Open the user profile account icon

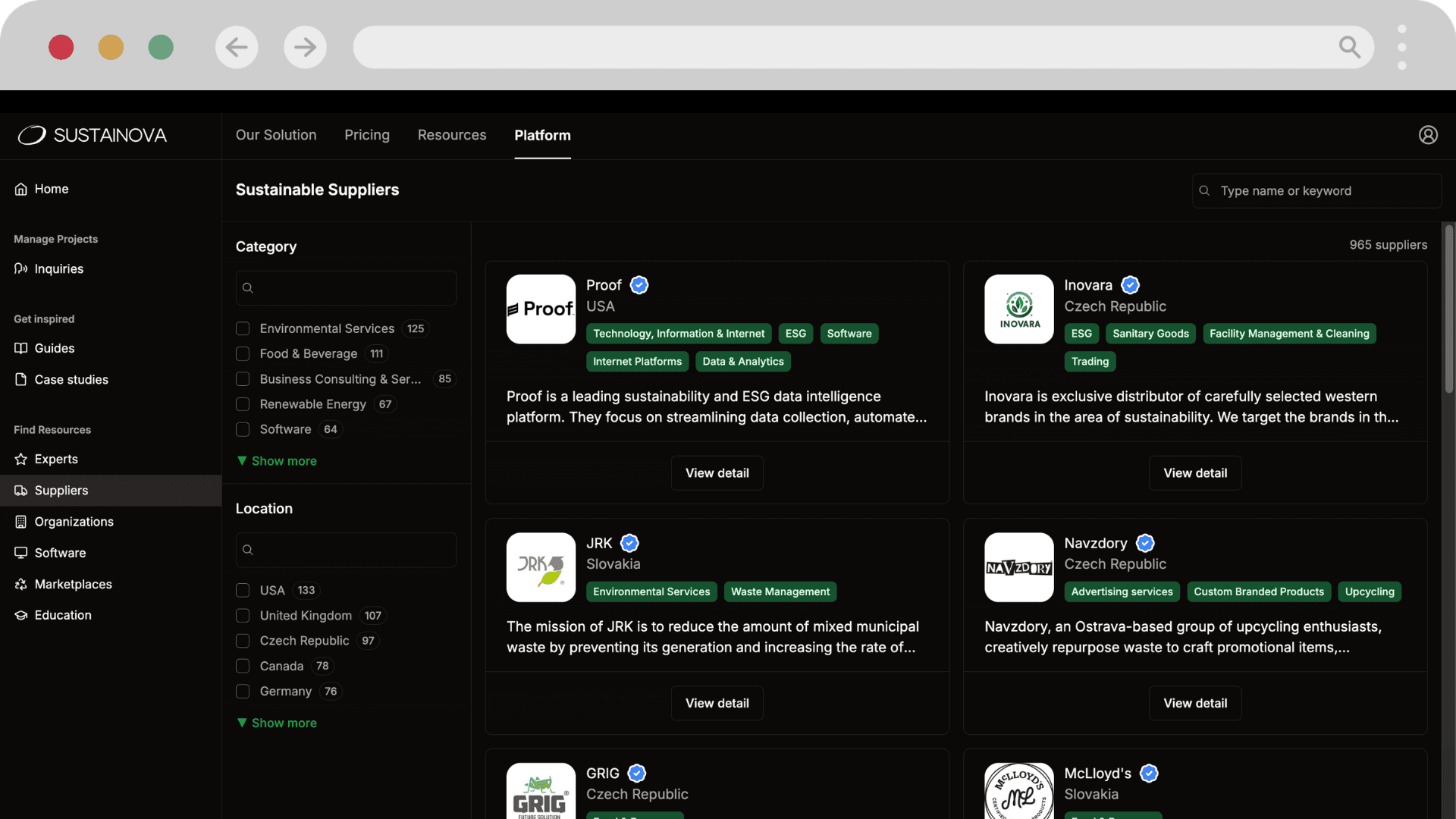click(1428, 135)
